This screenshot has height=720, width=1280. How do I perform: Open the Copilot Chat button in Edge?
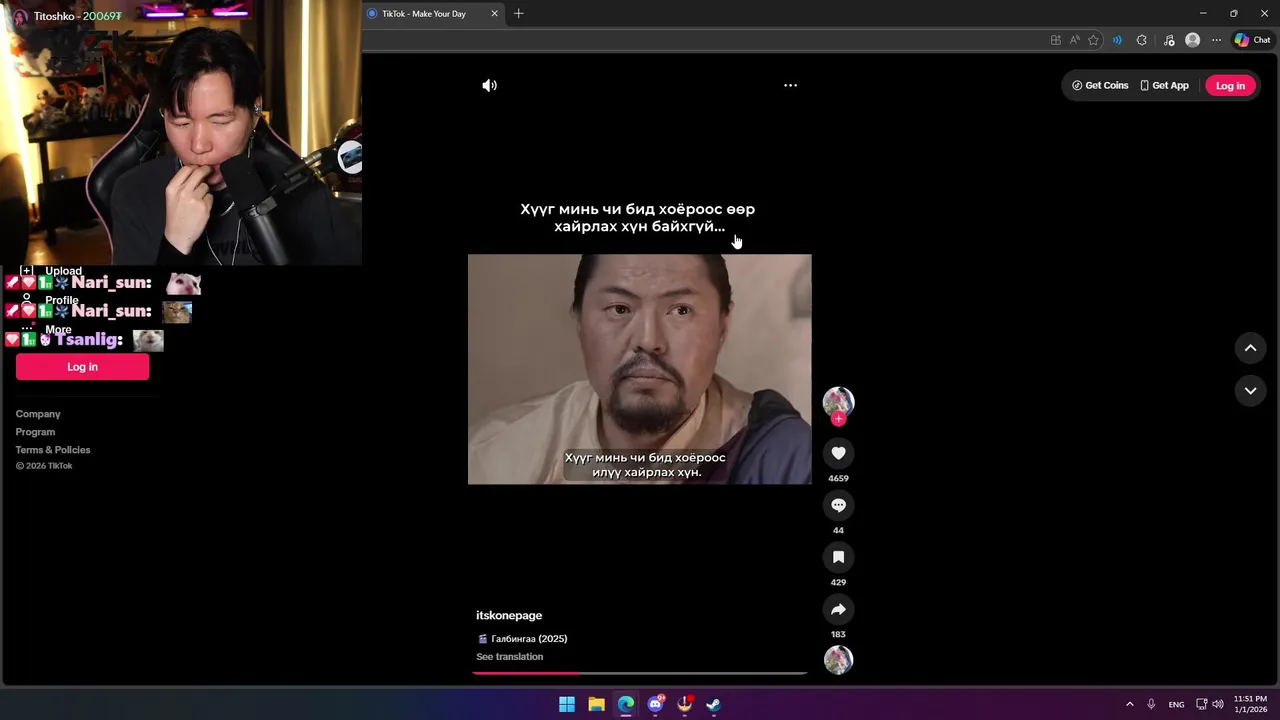(1252, 40)
